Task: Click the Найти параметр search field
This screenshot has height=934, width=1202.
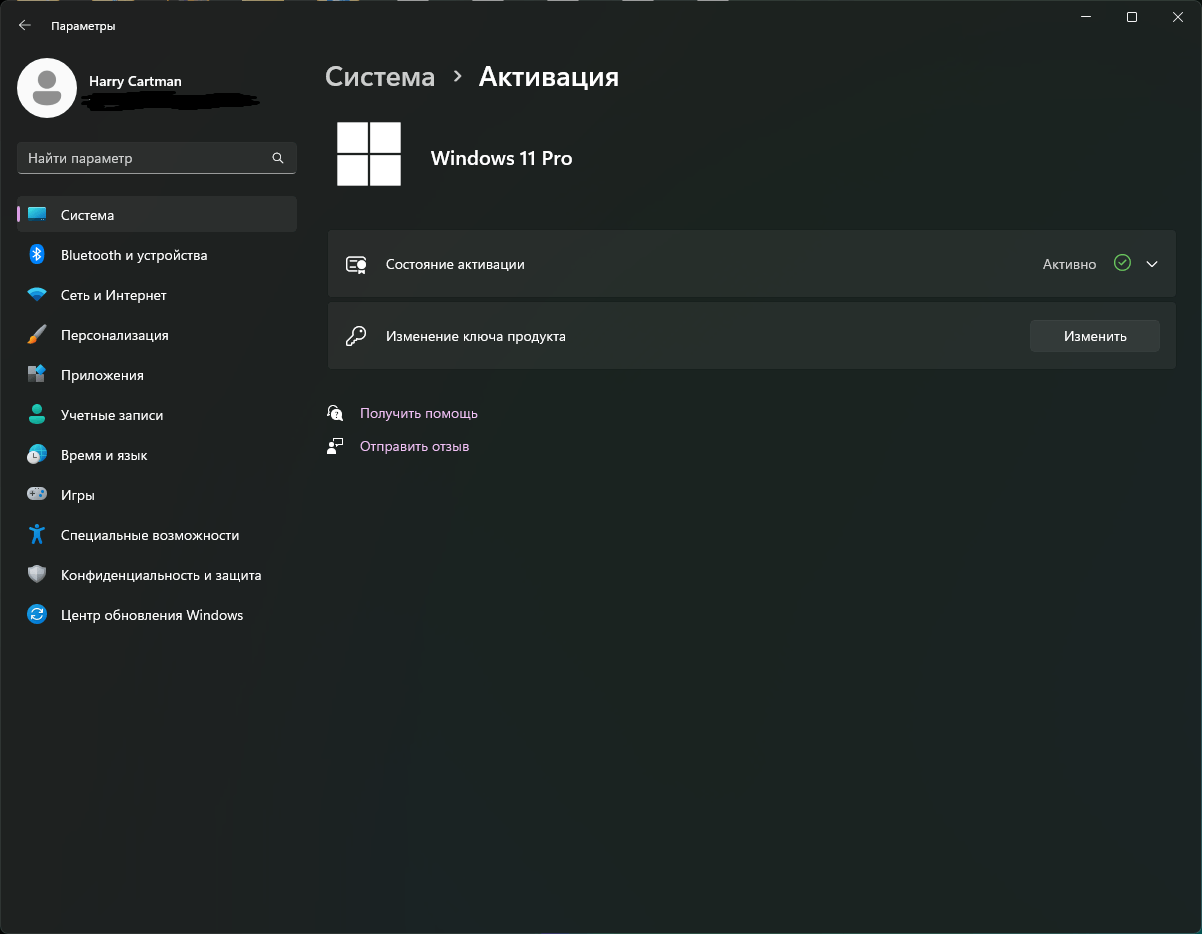Action: [x=157, y=158]
